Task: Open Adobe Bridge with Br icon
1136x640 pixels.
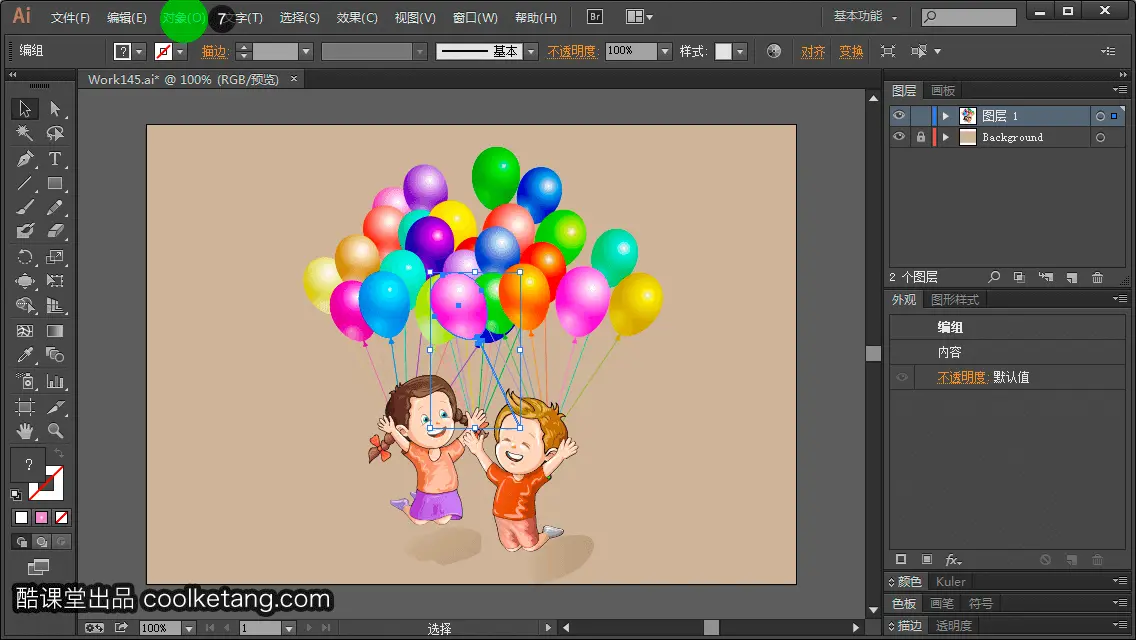Action: 595,17
